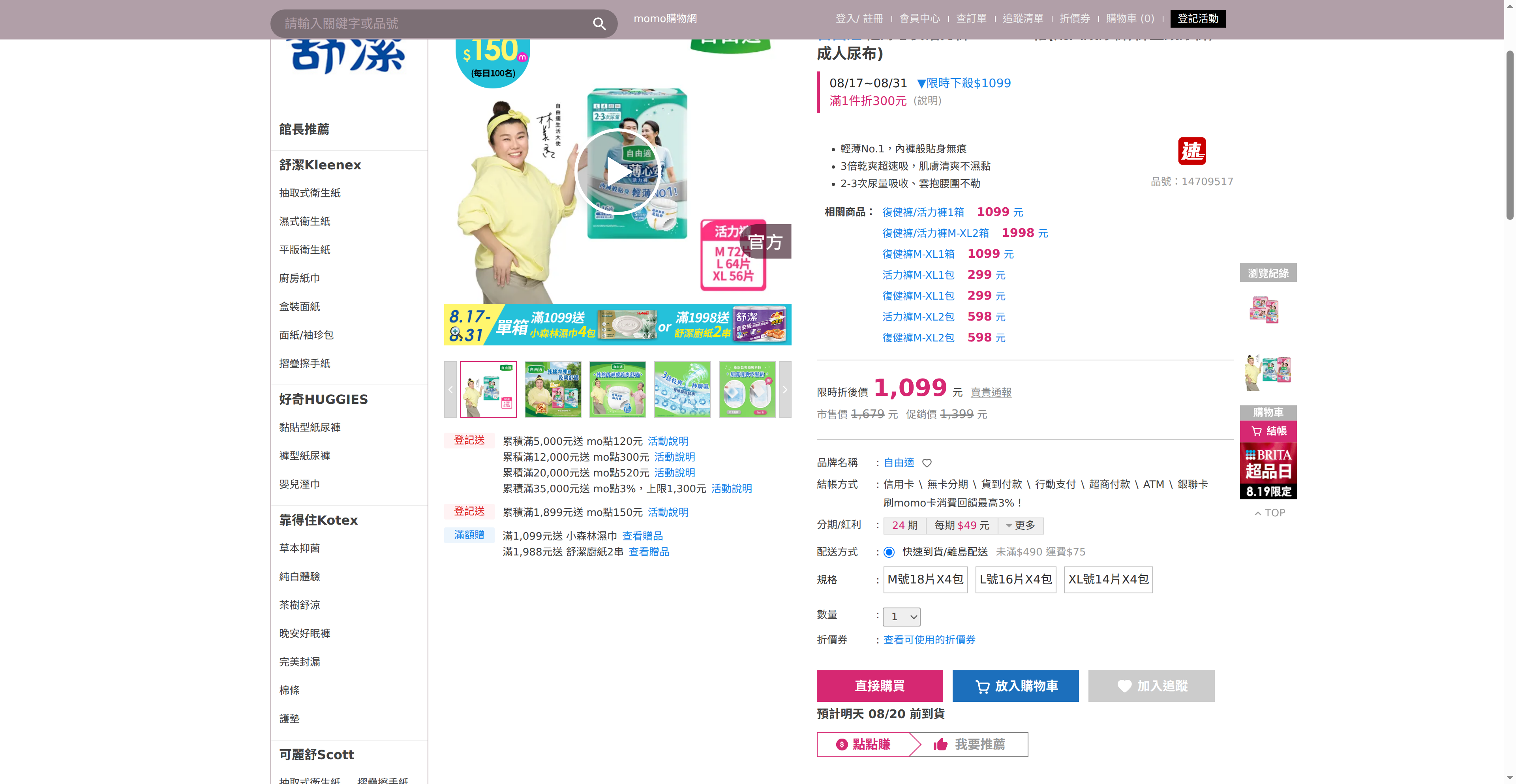Click 放入購物車 button

pos(1015,686)
